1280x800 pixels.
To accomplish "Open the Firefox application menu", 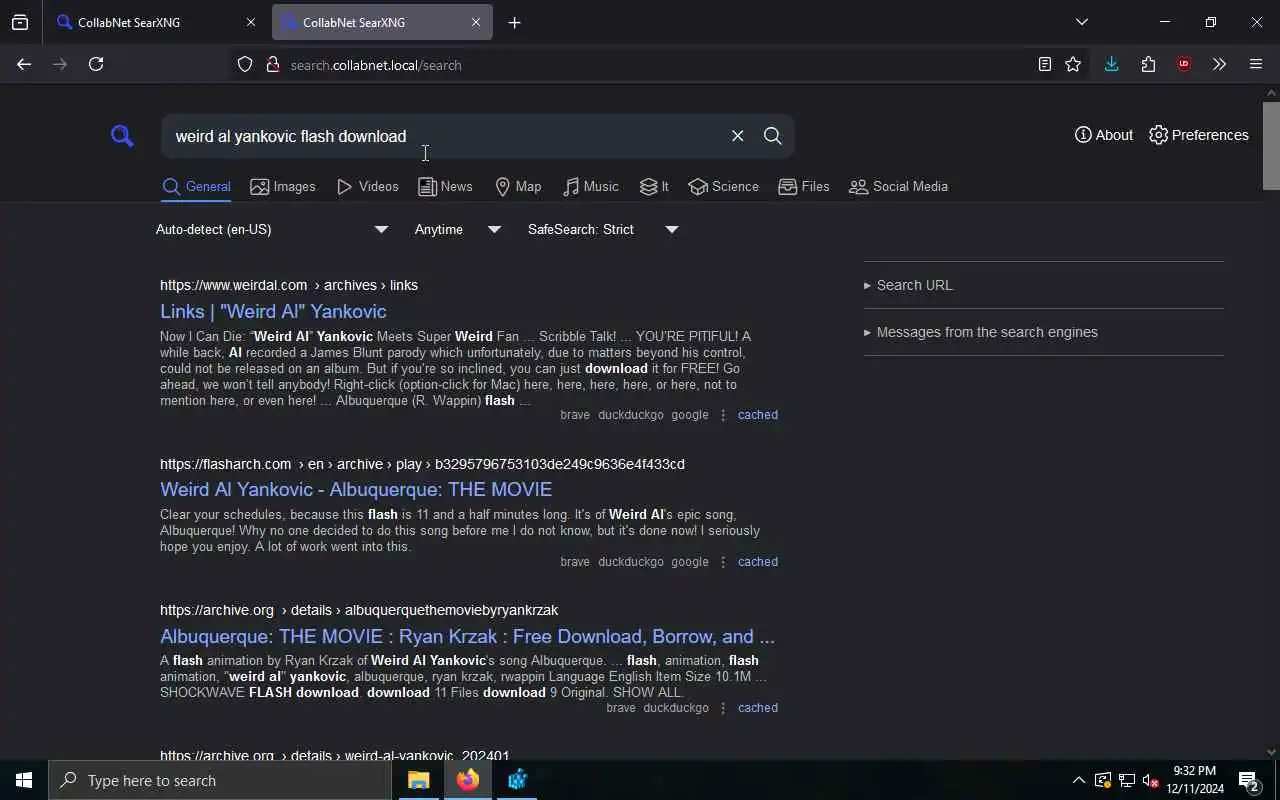I will point(1256,64).
